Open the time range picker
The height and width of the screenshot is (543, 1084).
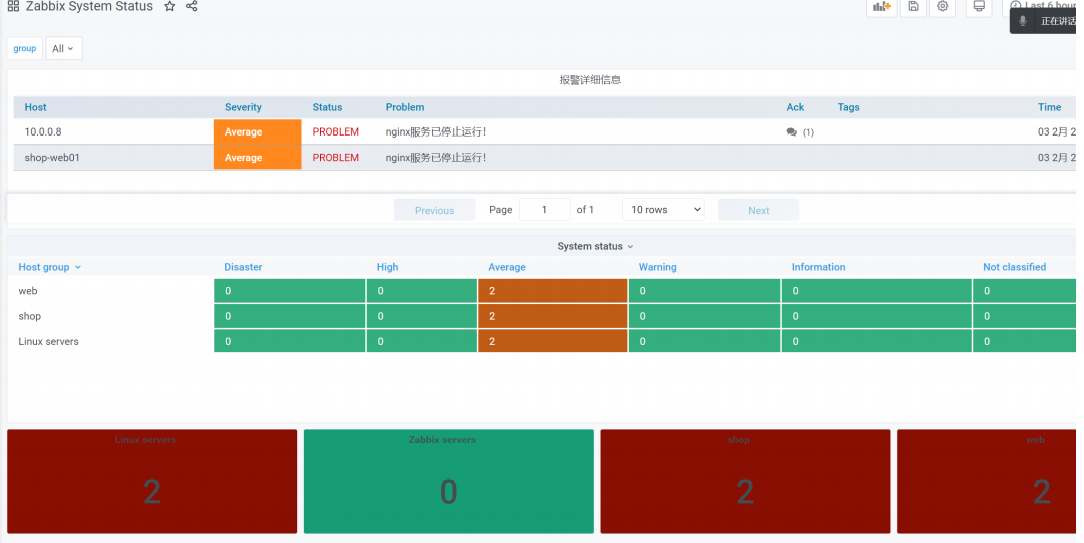[x=1040, y=6]
